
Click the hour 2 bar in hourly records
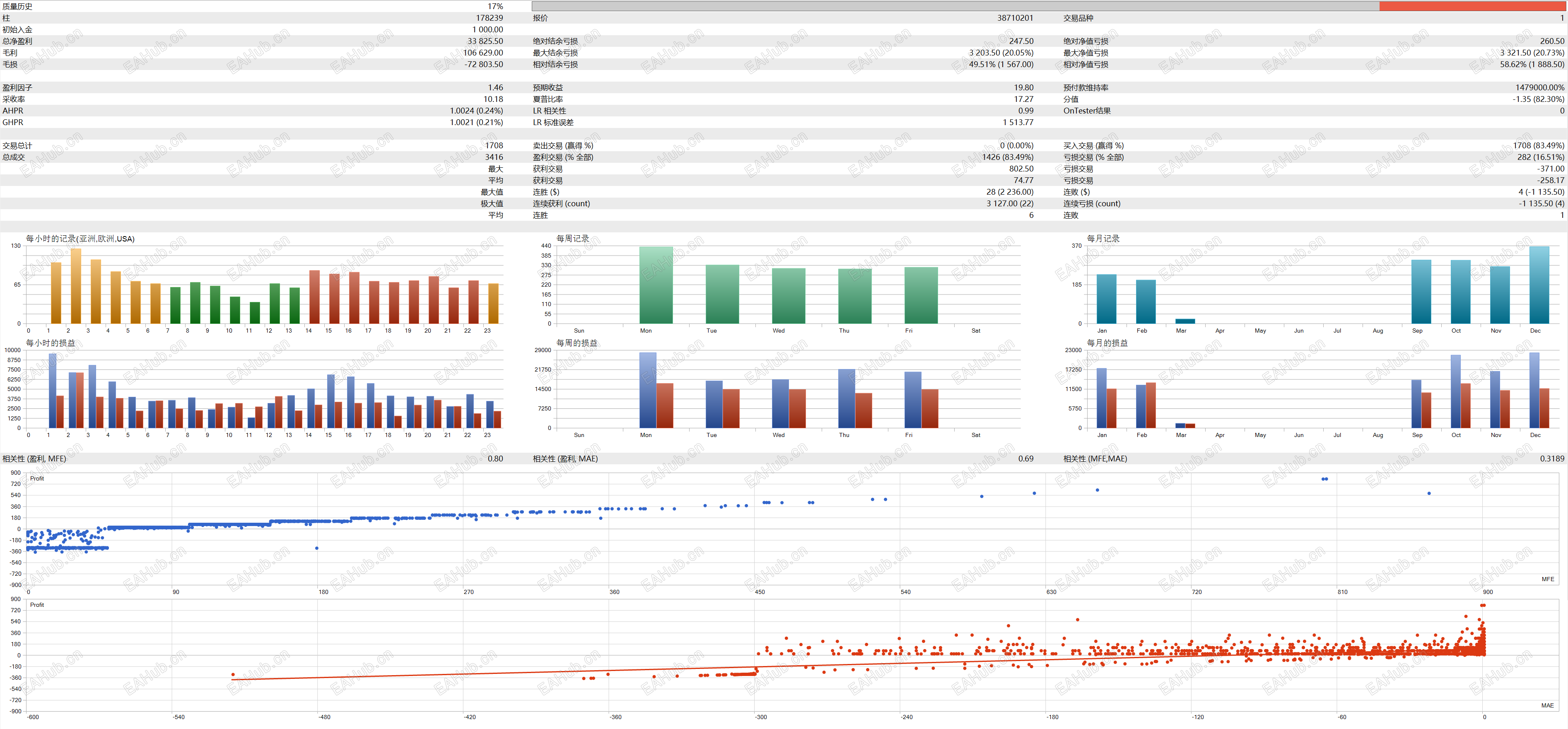coord(75,286)
